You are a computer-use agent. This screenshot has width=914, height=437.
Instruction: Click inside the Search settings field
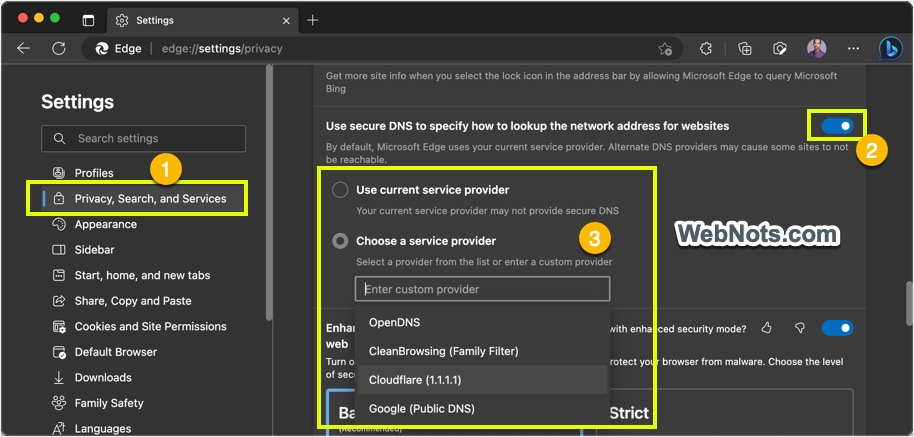click(x=143, y=138)
